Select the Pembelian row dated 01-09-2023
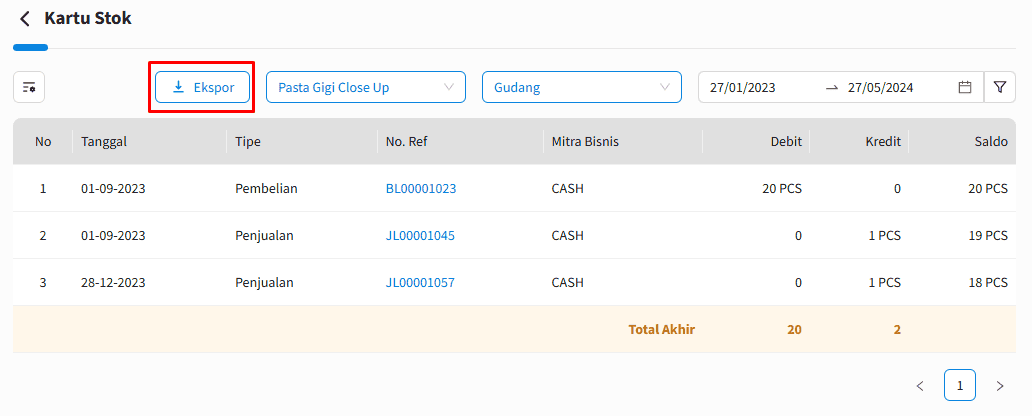 click(x=515, y=189)
